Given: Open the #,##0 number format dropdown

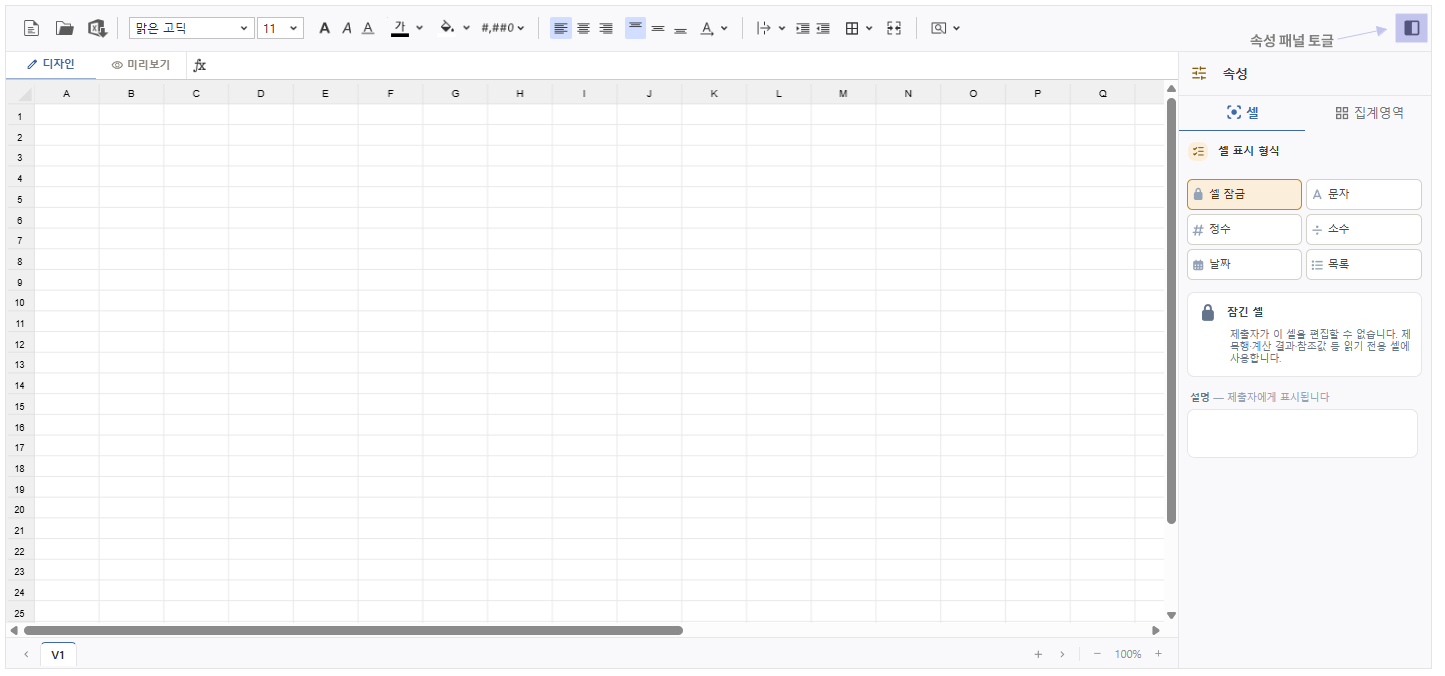Looking at the screenshot, I should coord(503,28).
